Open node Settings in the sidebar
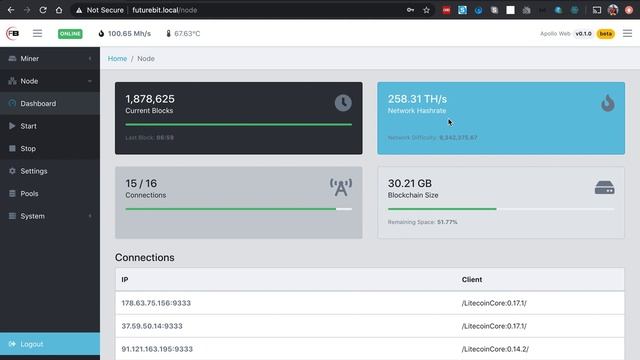 tap(50, 171)
